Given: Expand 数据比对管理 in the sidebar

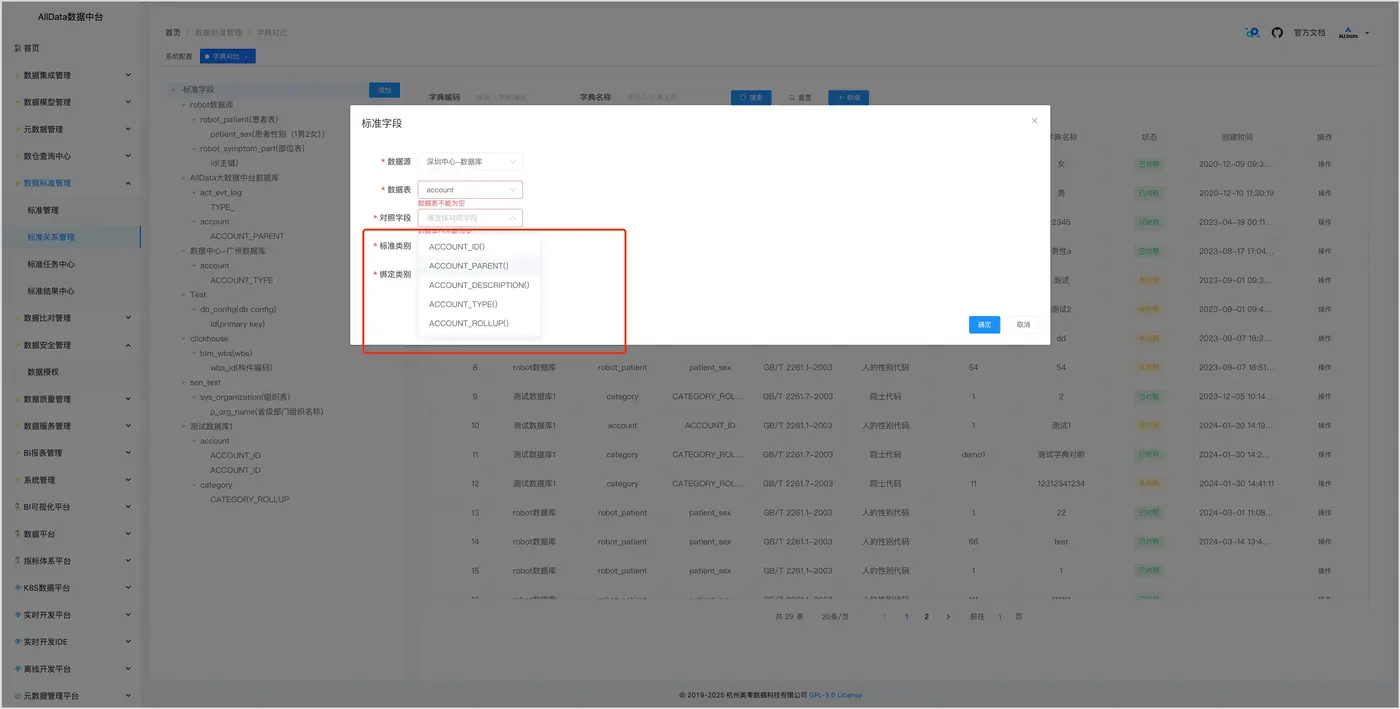Looking at the screenshot, I should tap(71, 318).
